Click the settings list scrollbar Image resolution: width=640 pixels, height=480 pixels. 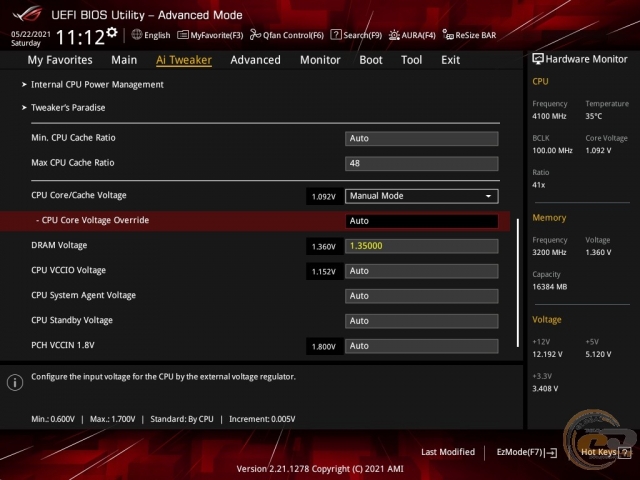tap(518, 283)
